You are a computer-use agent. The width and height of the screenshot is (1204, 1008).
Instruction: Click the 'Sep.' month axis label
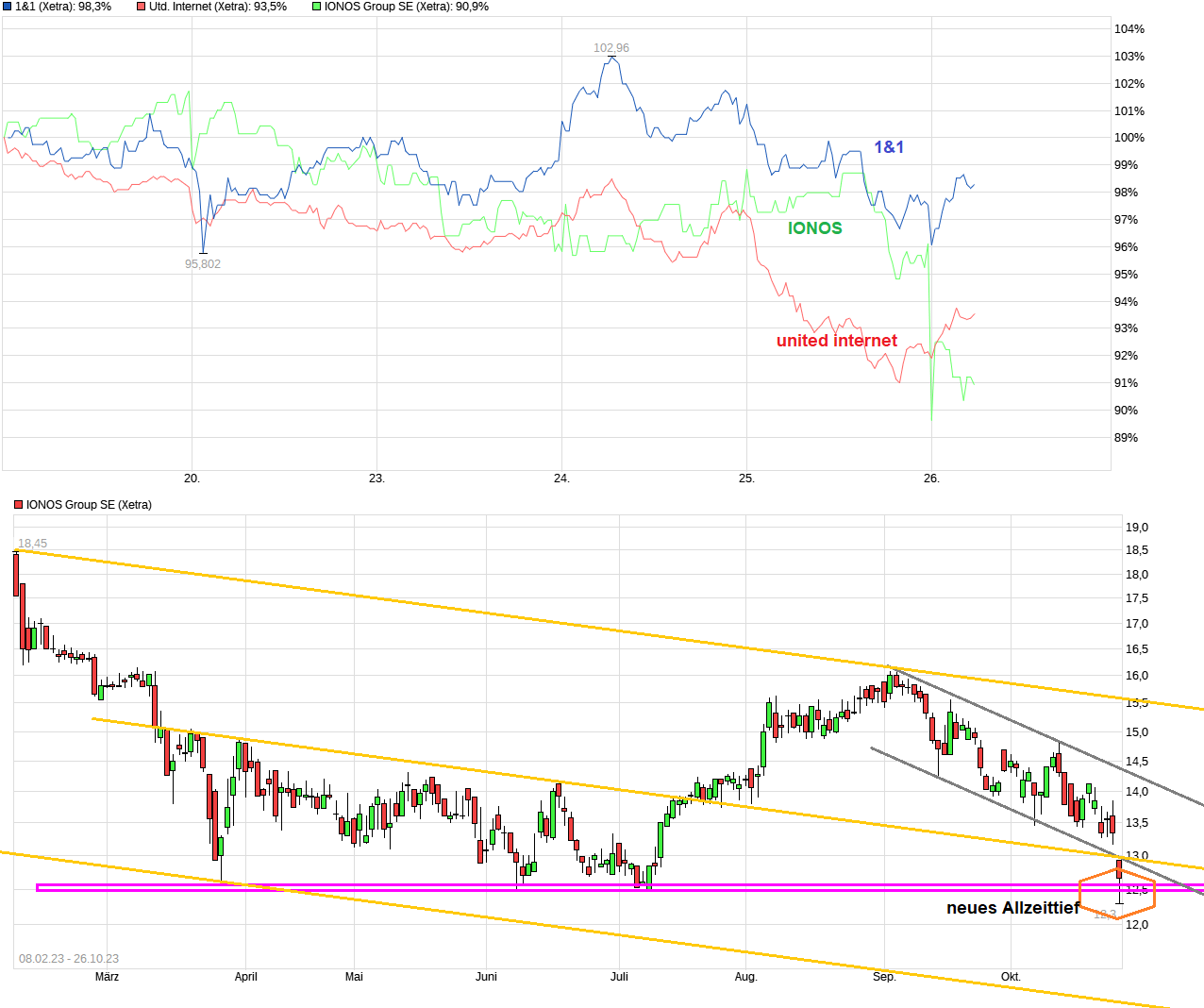[x=884, y=977]
